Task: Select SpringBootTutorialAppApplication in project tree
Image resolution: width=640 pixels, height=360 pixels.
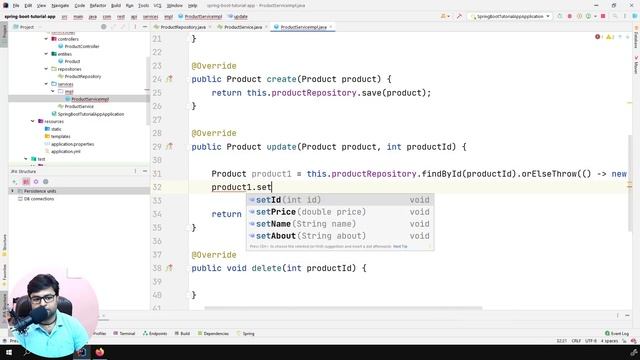Action: point(91,114)
